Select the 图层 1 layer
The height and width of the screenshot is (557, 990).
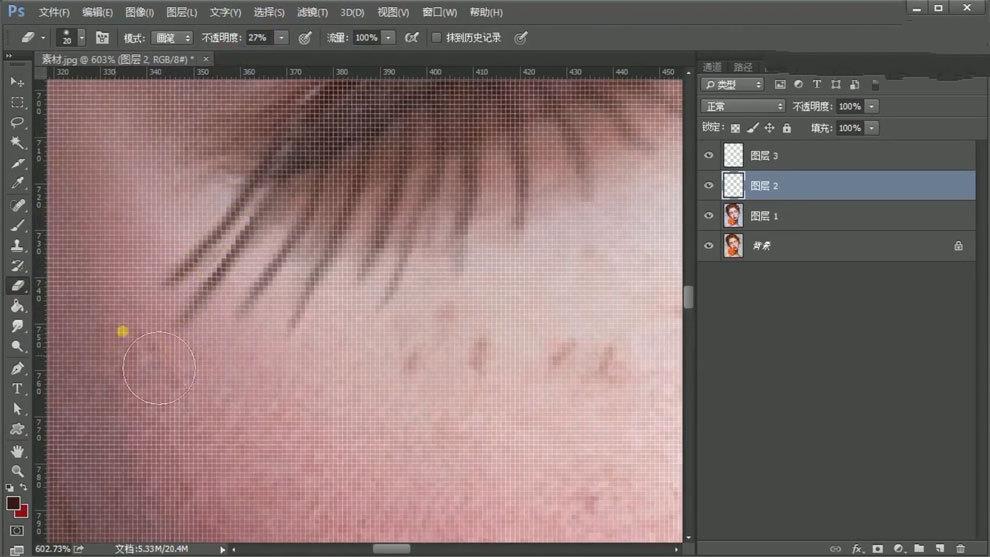pyautogui.click(x=764, y=216)
